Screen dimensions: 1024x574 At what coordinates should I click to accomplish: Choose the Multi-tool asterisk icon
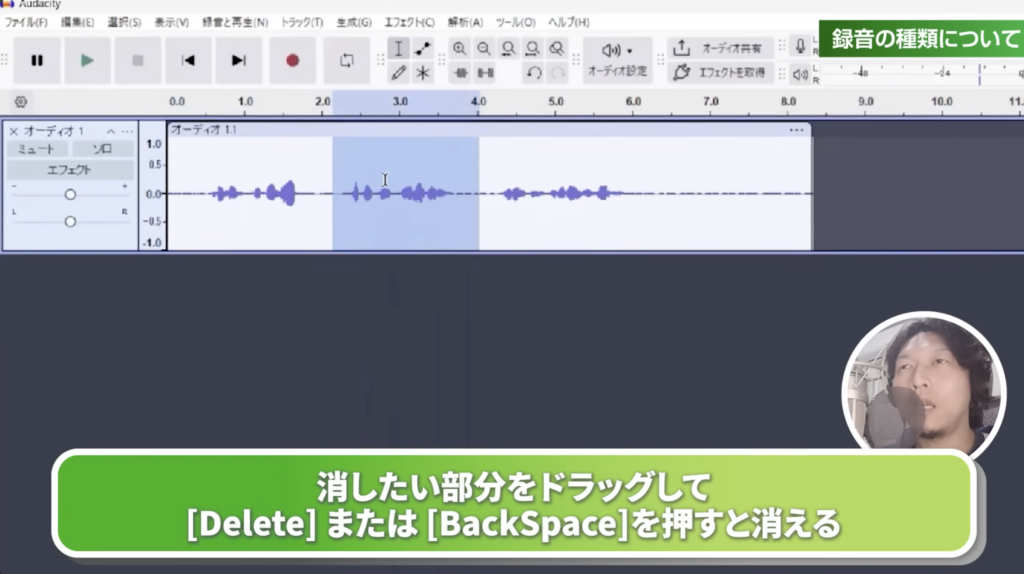click(x=423, y=73)
